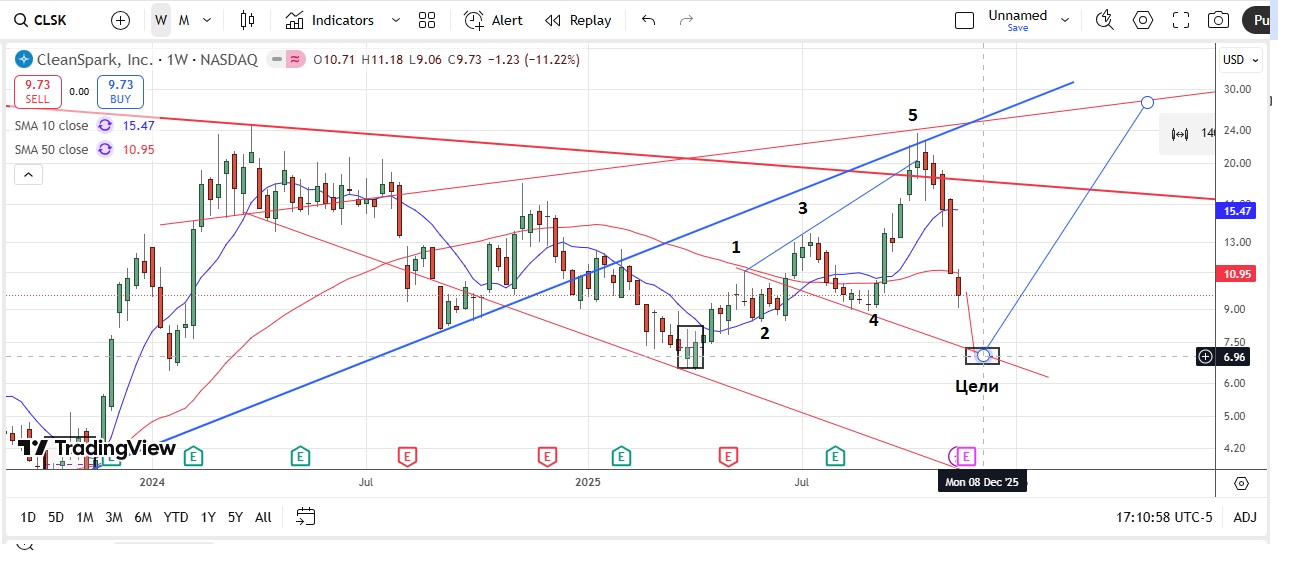Take a chart snapshot with camera icon
This screenshot has width=1290, height=574.
coord(1218,20)
